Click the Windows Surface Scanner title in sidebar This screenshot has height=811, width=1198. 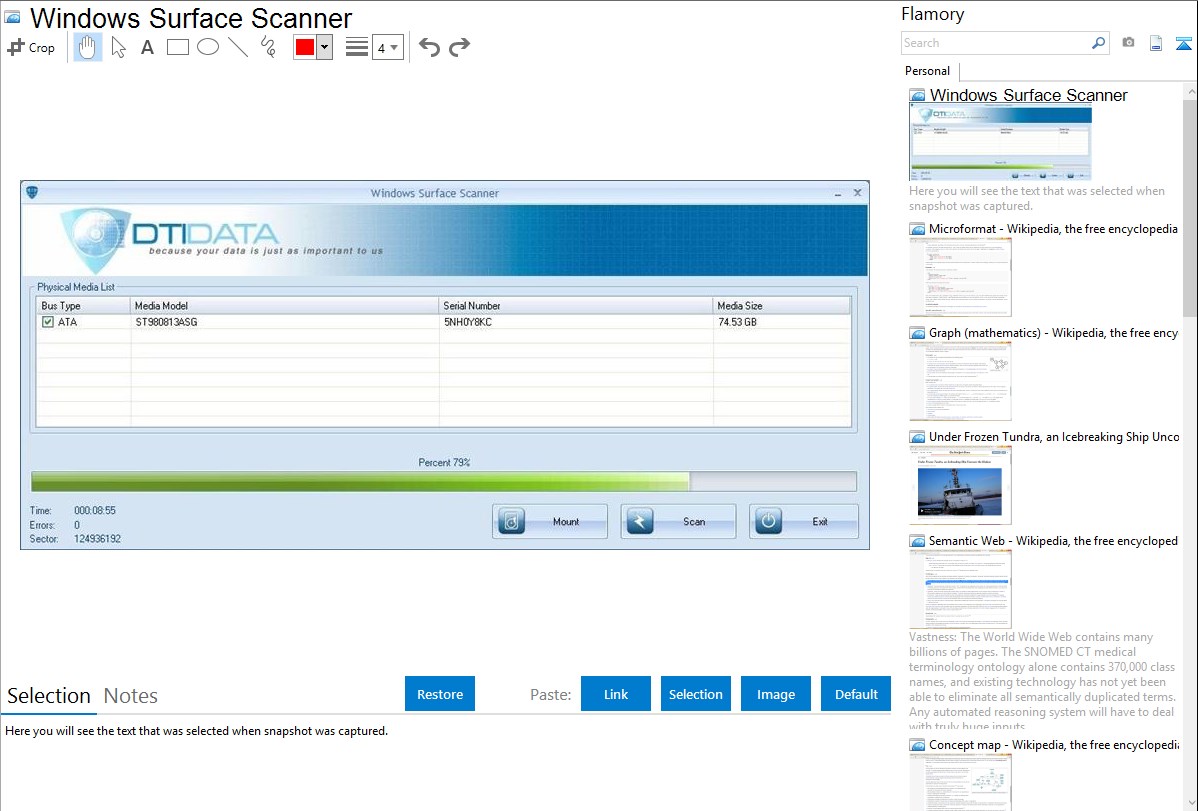point(1028,95)
